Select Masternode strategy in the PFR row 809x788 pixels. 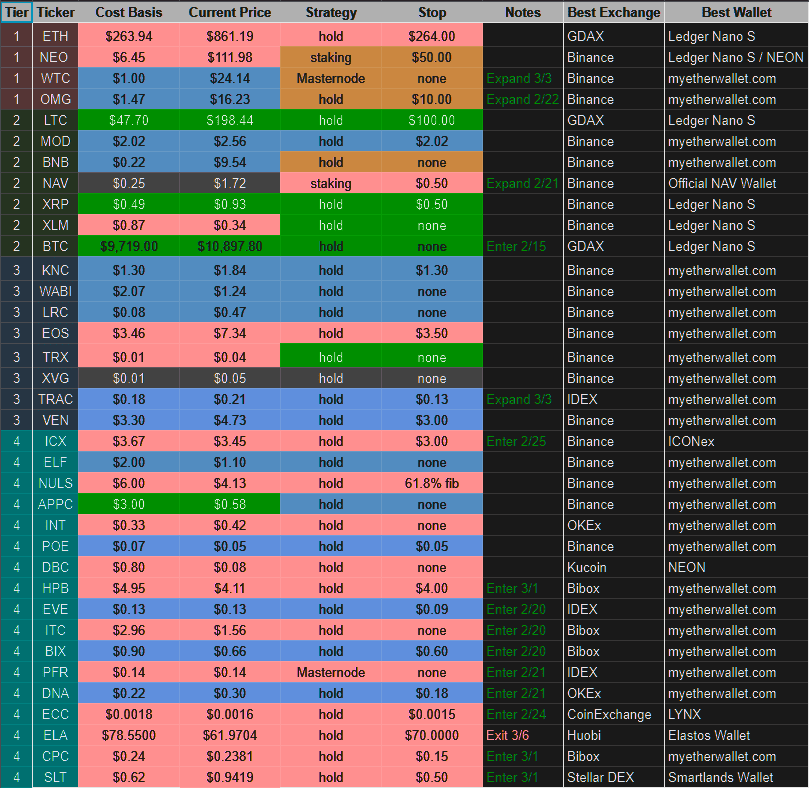click(x=331, y=672)
